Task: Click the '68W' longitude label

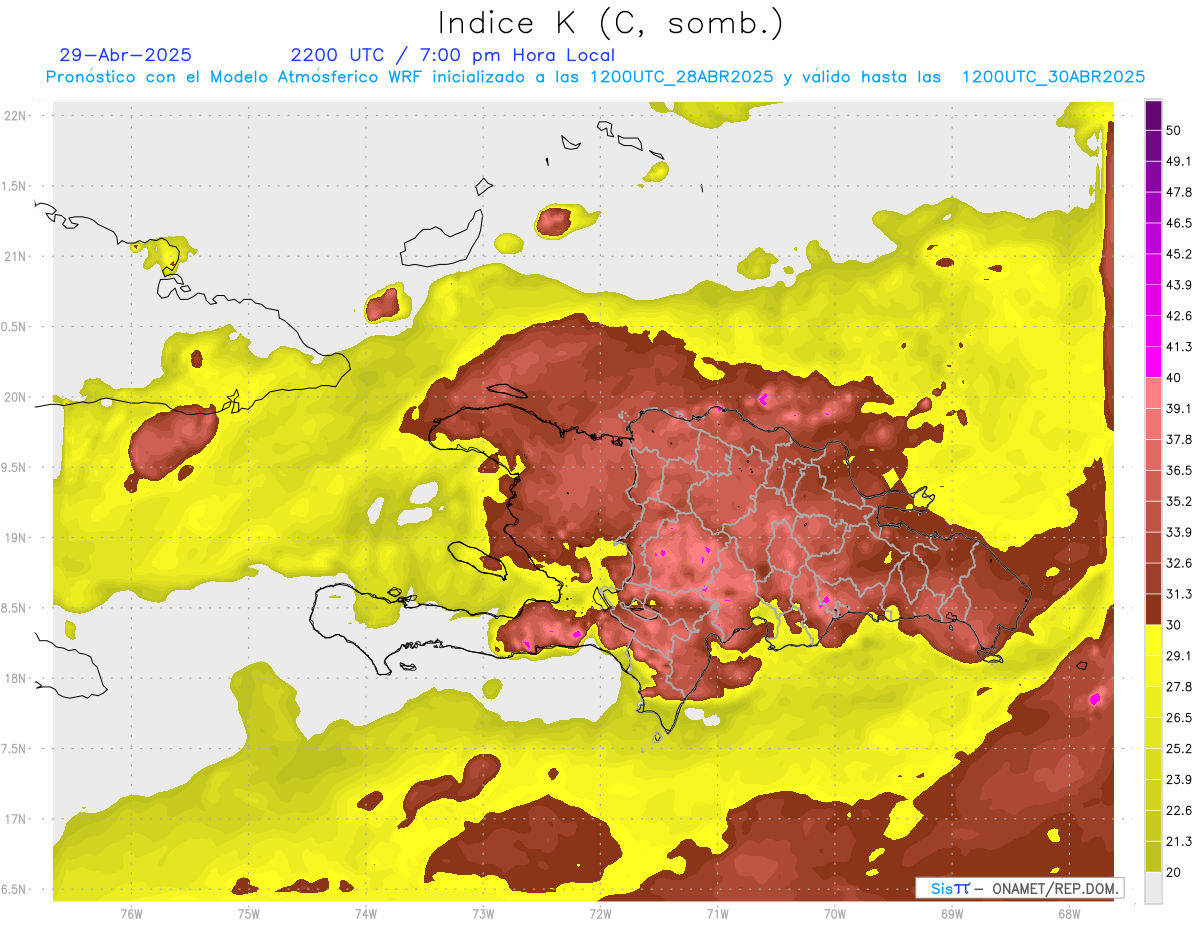Action: click(x=1069, y=913)
